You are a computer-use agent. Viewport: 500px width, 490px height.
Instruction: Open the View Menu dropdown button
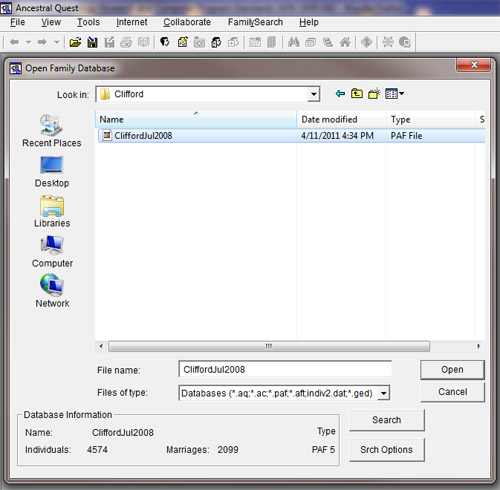tap(395, 94)
